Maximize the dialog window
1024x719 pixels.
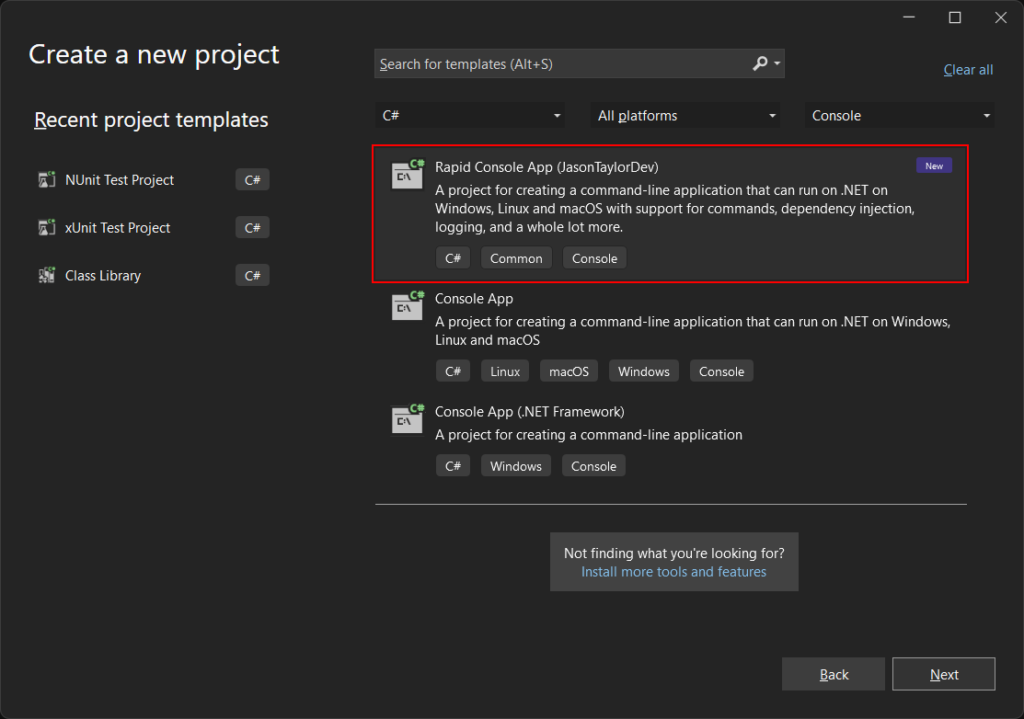point(954,18)
